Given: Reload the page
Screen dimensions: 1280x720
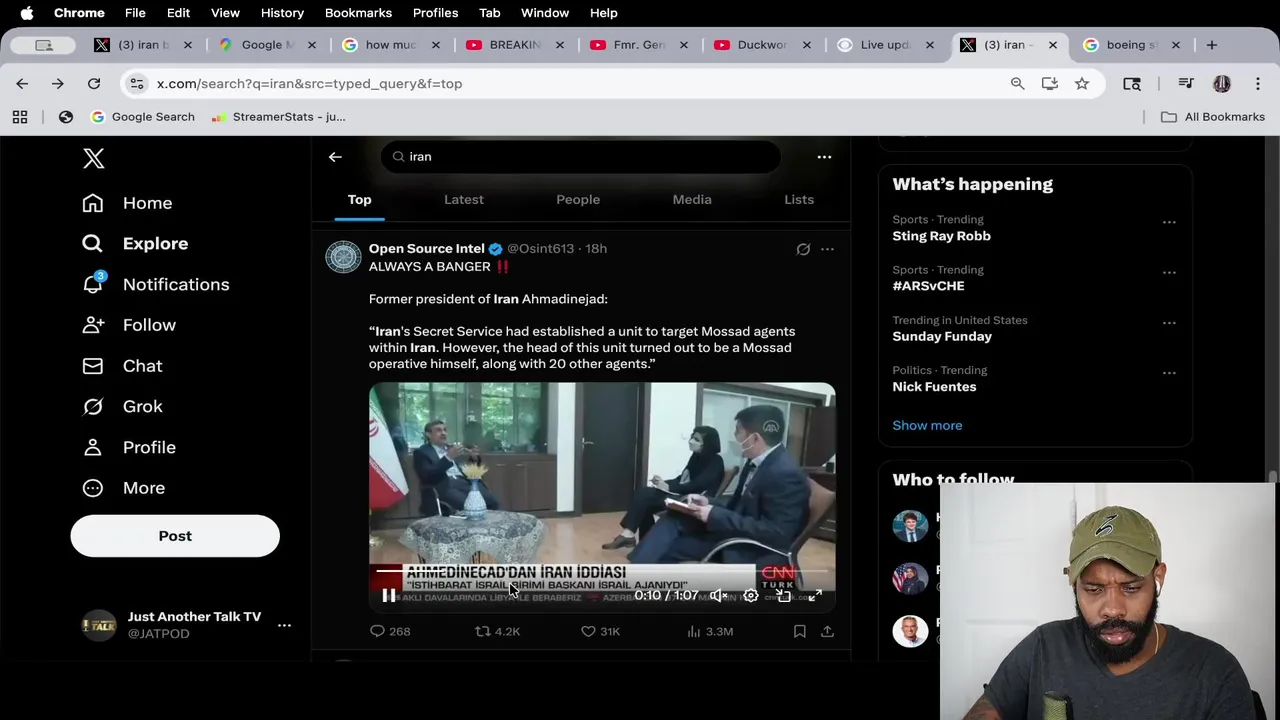Looking at the screenshot, I should [94, 84].
